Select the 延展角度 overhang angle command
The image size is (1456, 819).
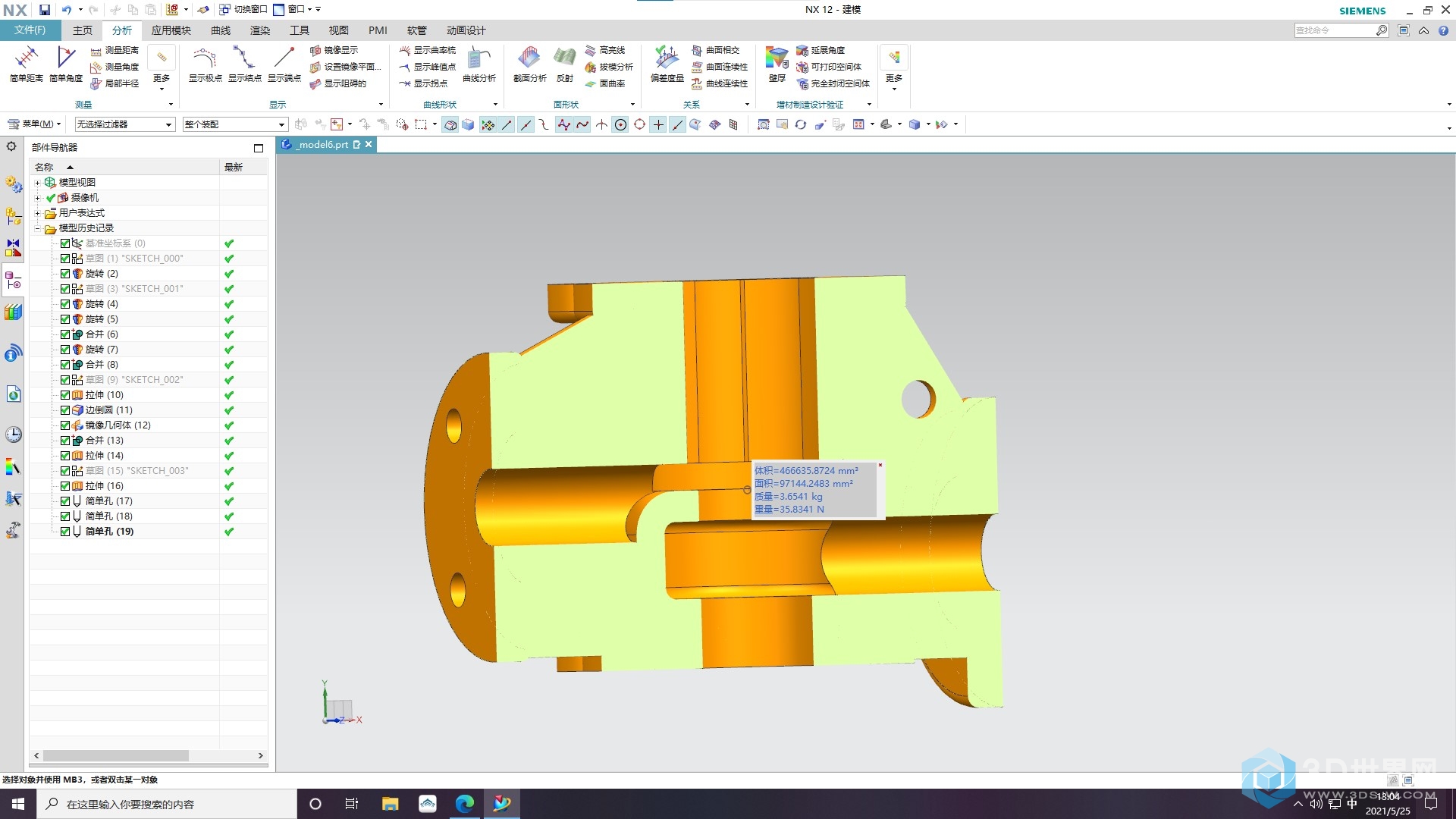tap(821, 50)
